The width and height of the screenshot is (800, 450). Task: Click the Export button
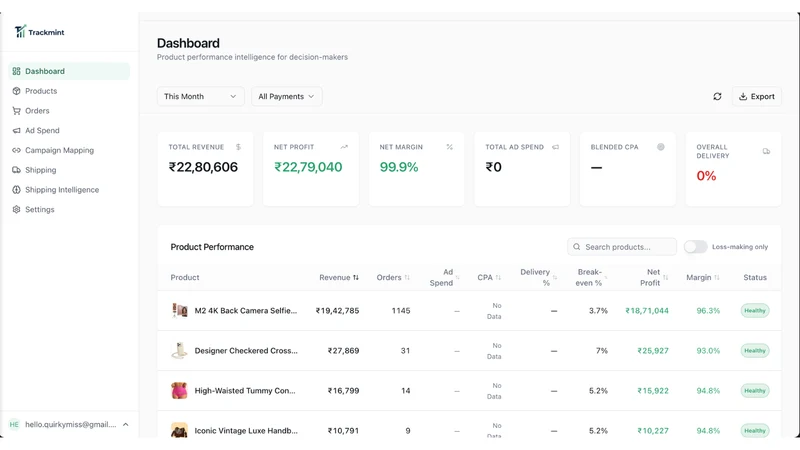[x=757, y=96]
